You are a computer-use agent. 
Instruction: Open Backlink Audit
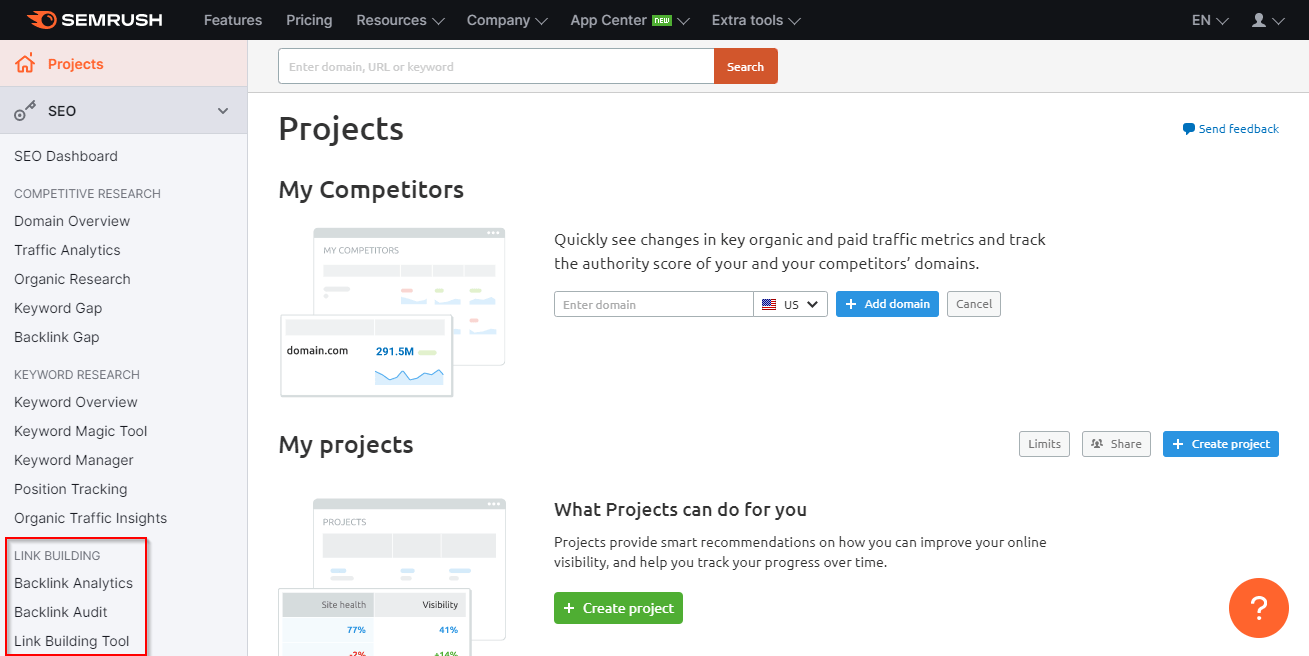click(61, 612)
